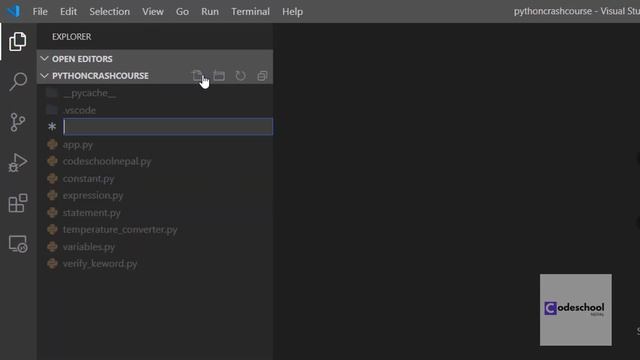Open the Selection menu

coord(109,11)
